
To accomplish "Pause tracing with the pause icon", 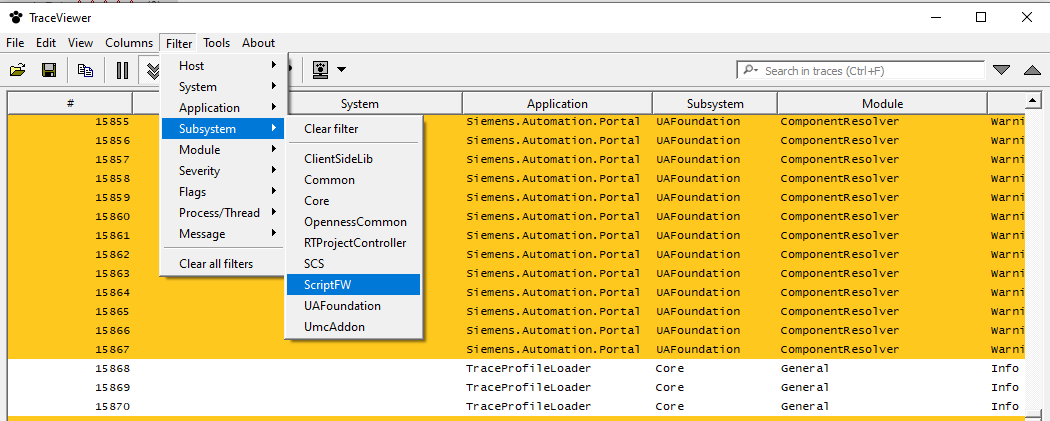I will [x=122, y=70].
